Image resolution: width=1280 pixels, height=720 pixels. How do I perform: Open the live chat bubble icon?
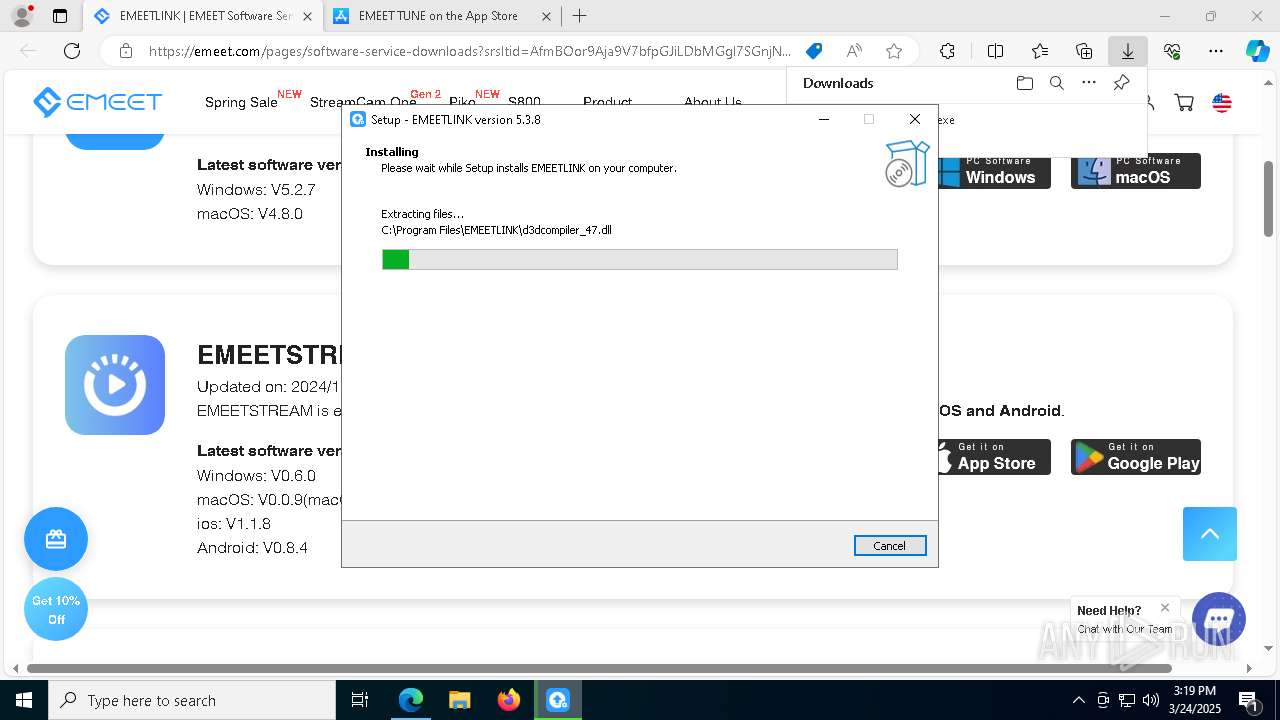pos(1219,619)
